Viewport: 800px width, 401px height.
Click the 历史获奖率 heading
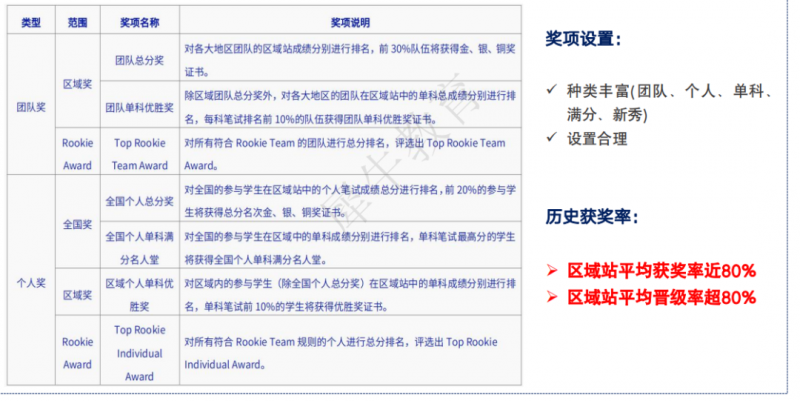click(592, 216)
